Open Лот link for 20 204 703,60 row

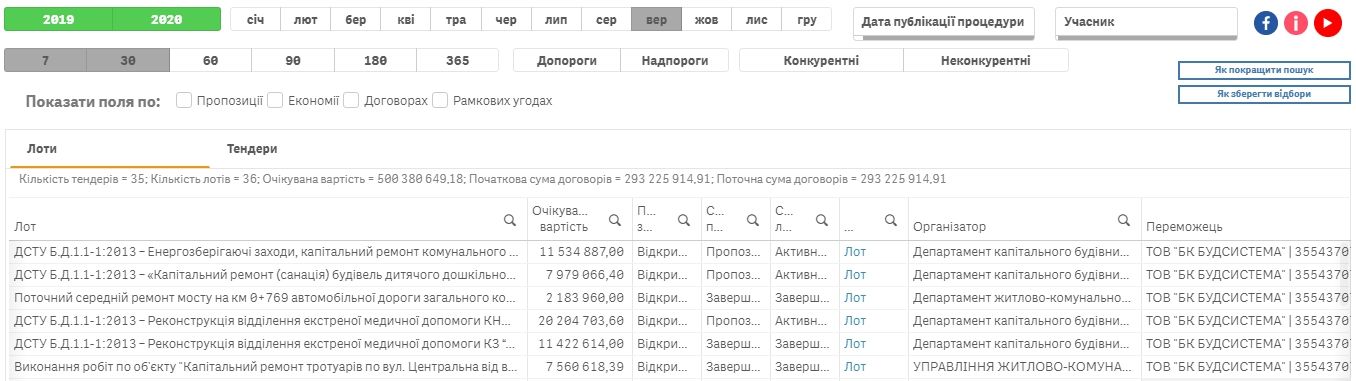[855, 320]
